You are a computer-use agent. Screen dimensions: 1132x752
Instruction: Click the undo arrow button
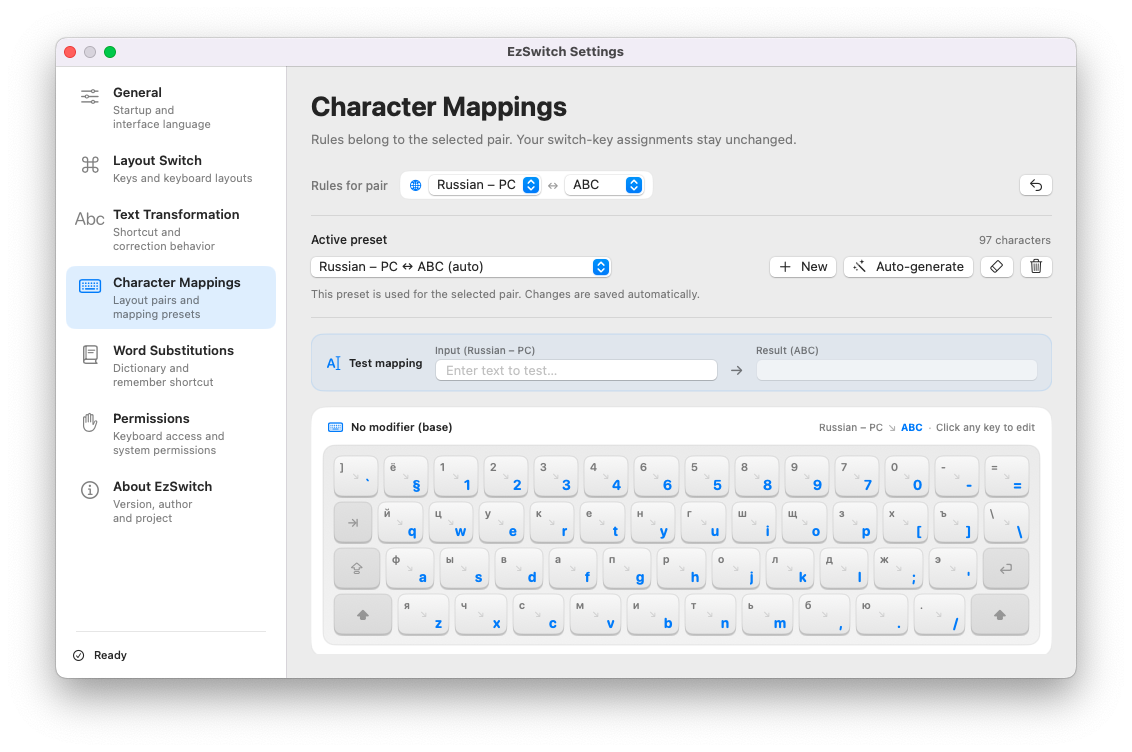[x=1035, y=185]
